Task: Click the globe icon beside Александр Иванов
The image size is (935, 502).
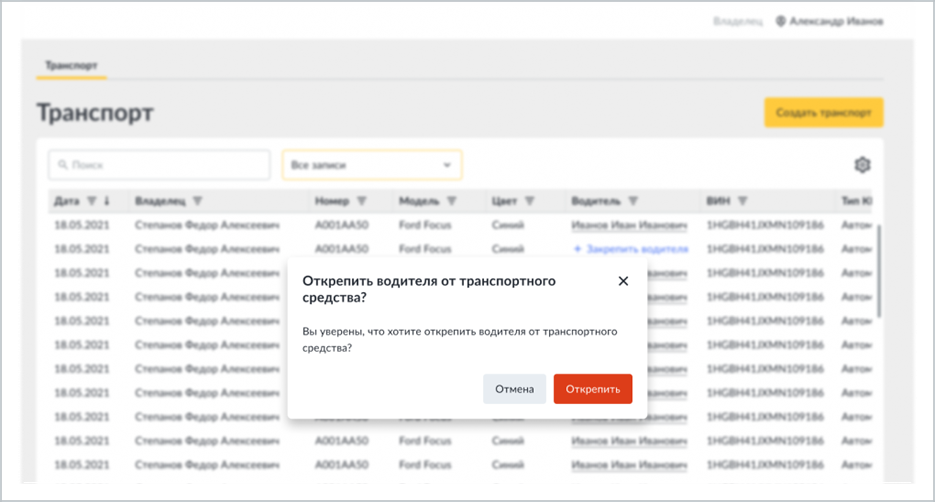Action: pyautogui.click(x=780, y=21)
